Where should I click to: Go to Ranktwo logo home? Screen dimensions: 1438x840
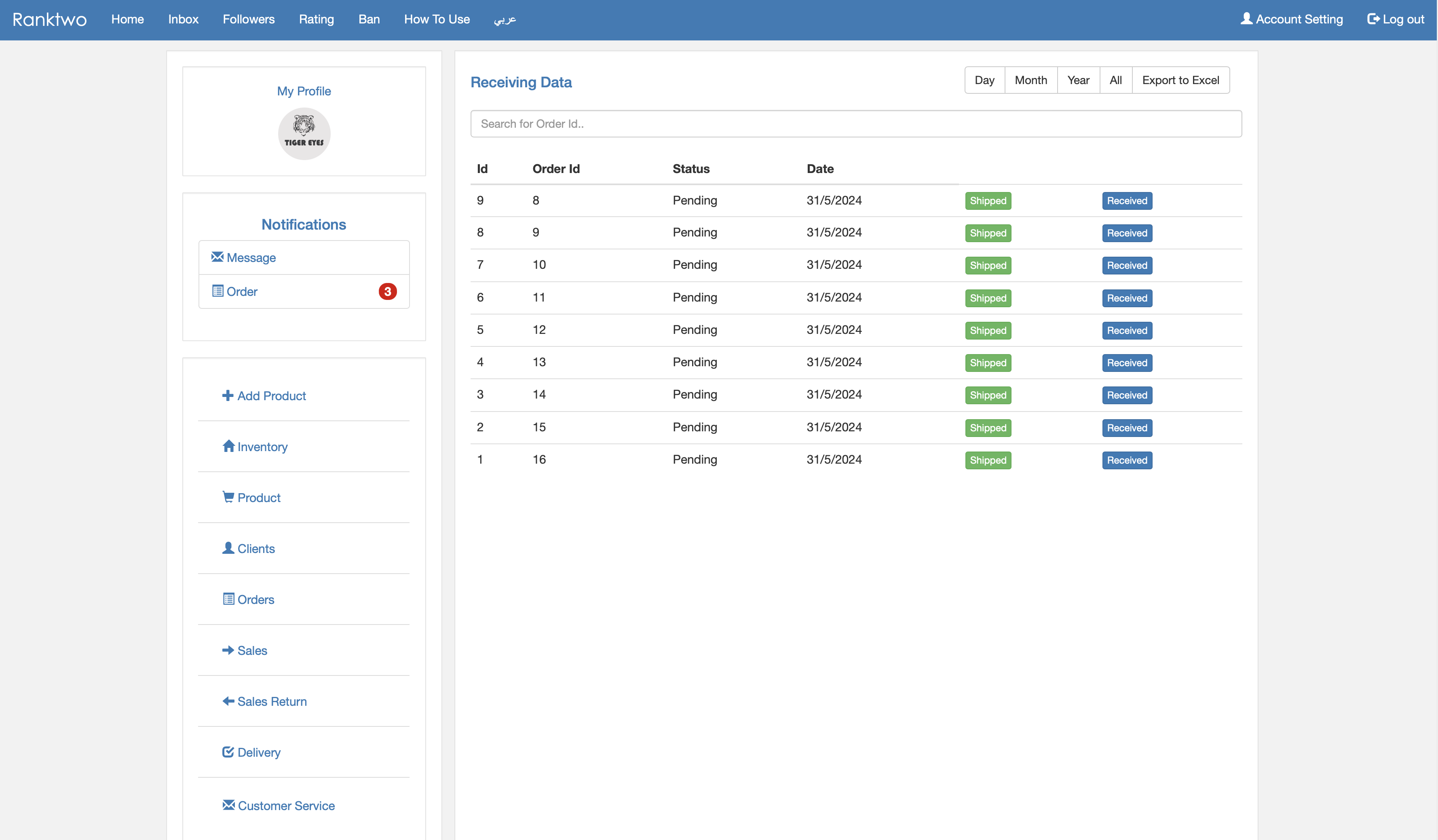pos(50,19)
